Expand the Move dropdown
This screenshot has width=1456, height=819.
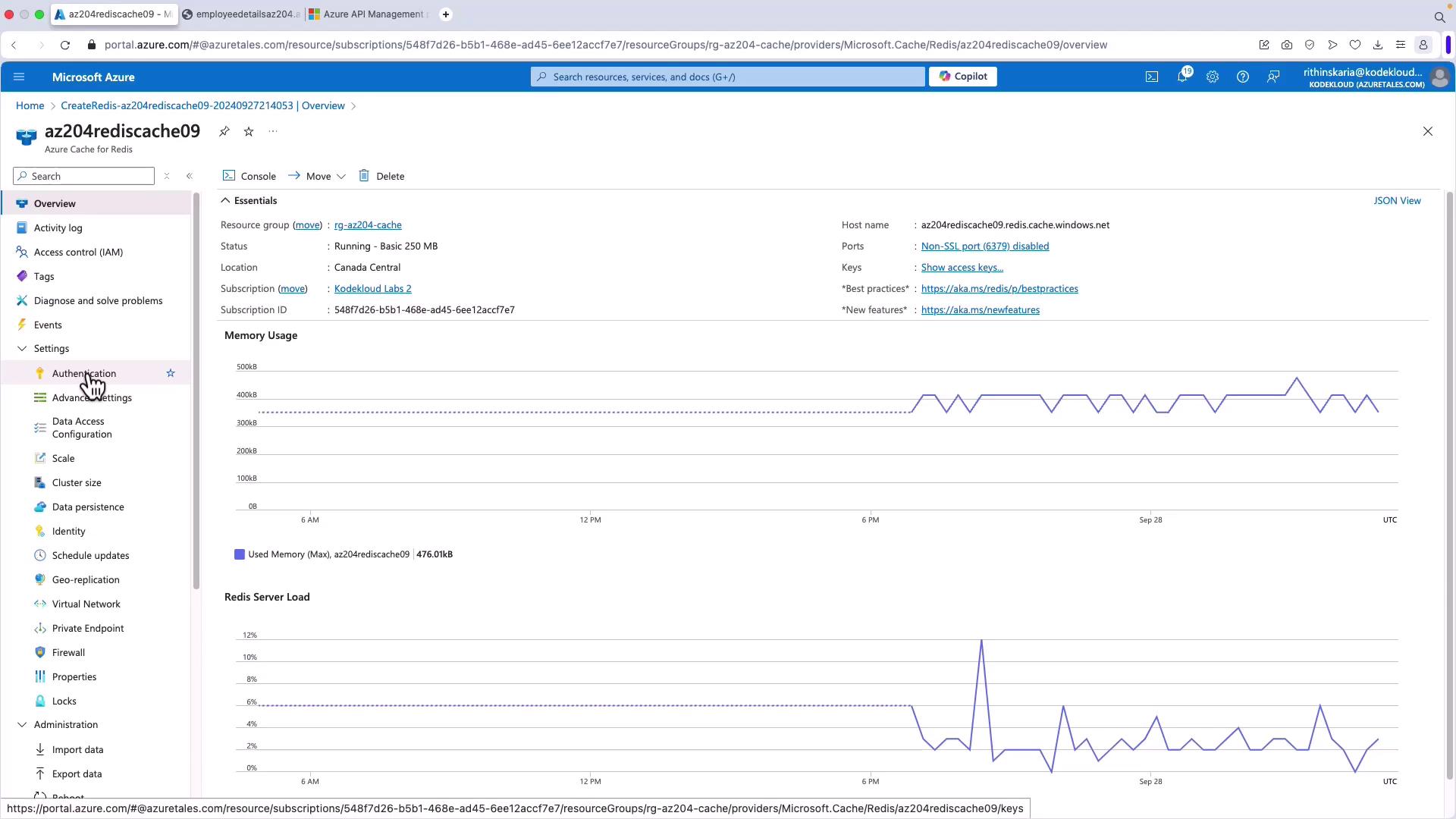(x=341, y=177)
